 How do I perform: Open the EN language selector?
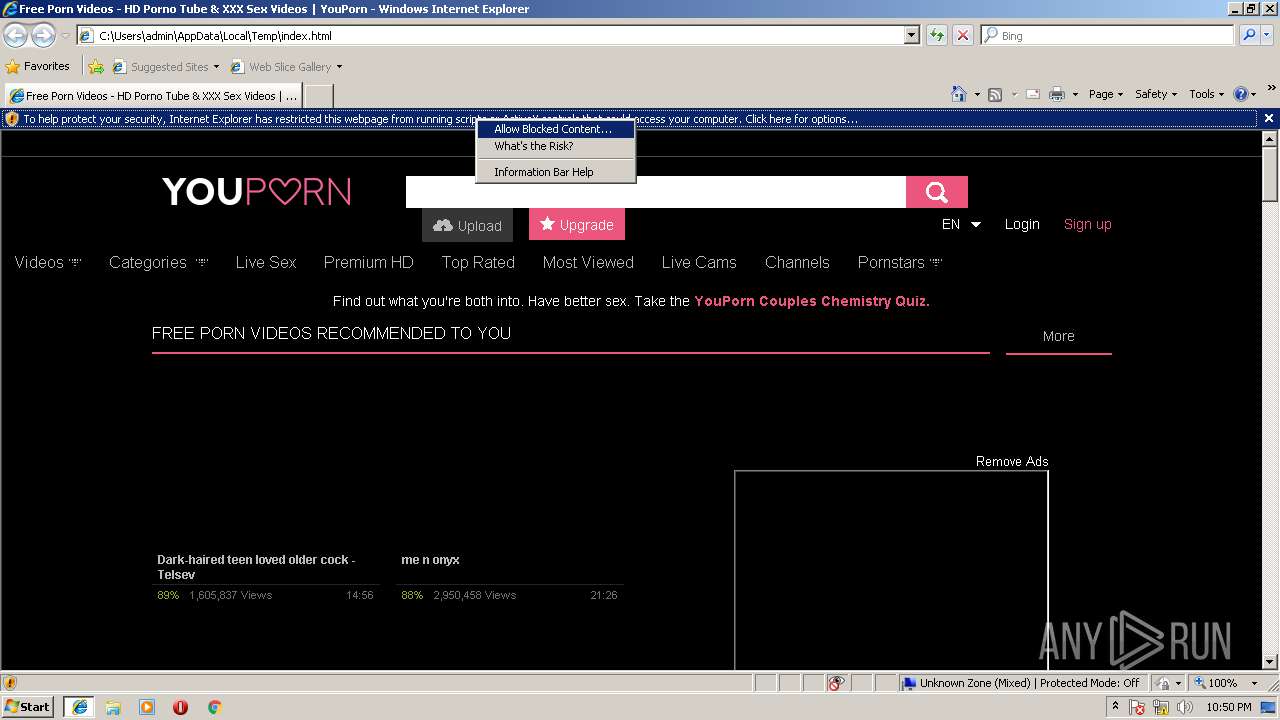pyautogui.click(x=961, y=224)
